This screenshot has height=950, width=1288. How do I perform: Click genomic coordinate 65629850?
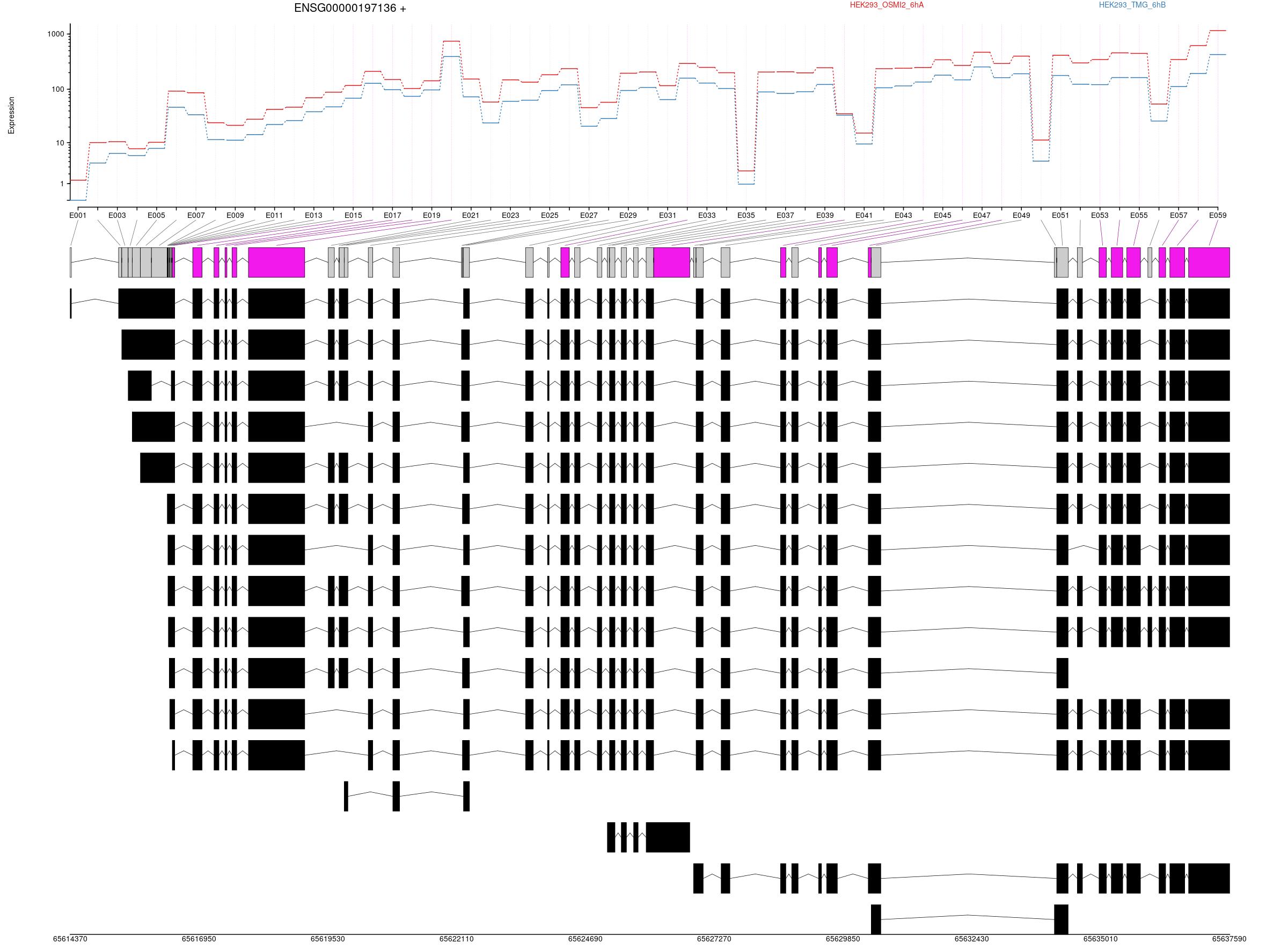point(843,939)
